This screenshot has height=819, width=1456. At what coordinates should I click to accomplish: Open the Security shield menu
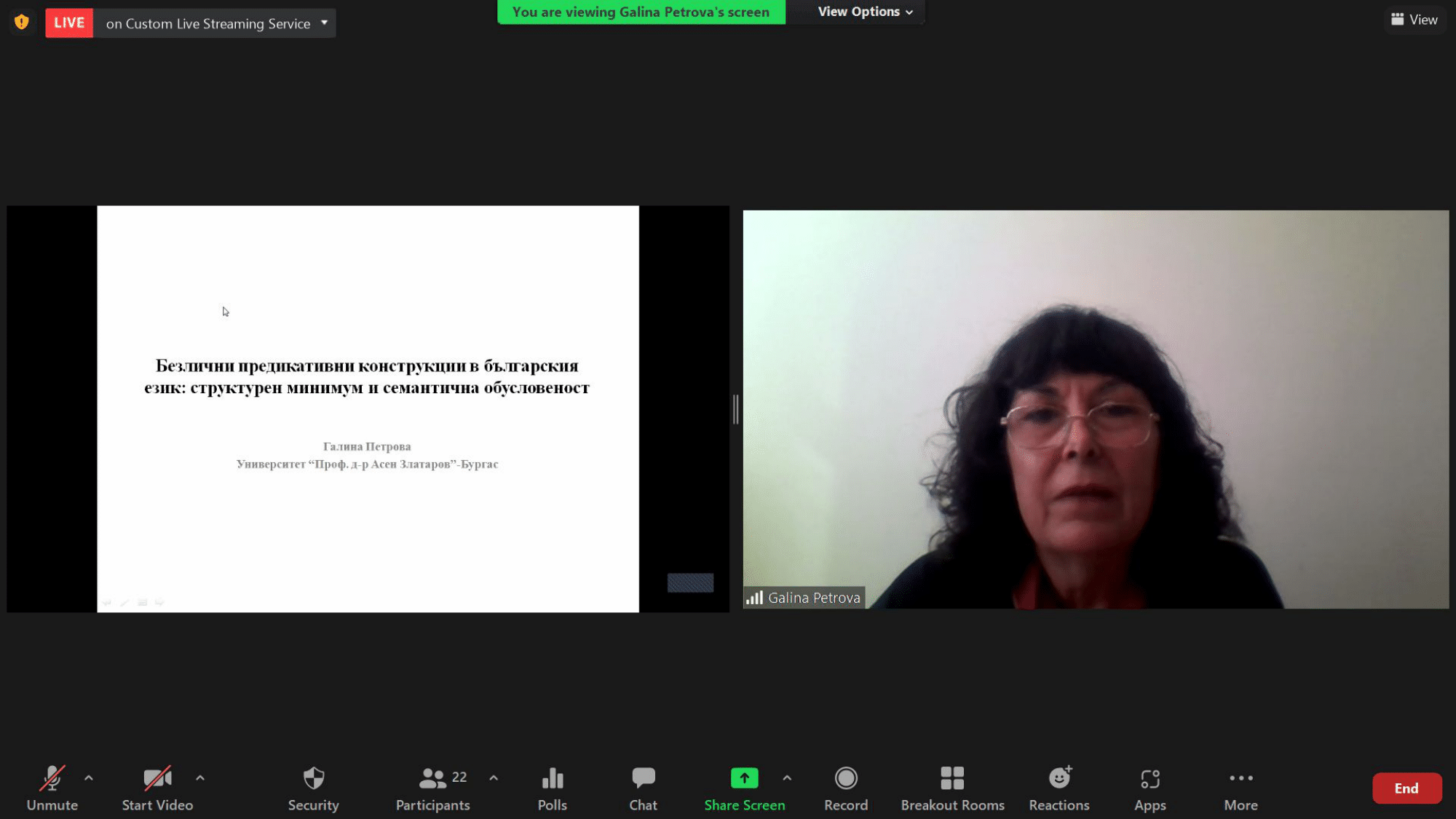click(x=313, y=788)
